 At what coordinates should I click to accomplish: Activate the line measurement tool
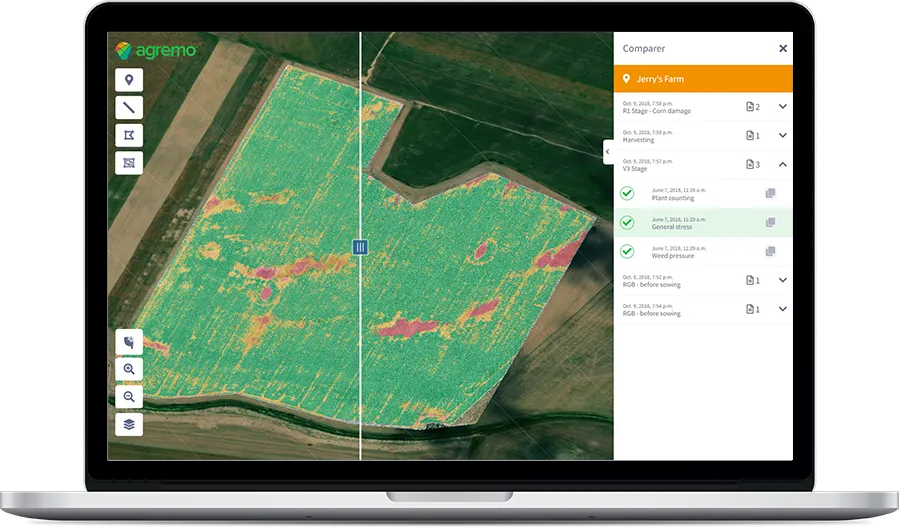[129, 108]
